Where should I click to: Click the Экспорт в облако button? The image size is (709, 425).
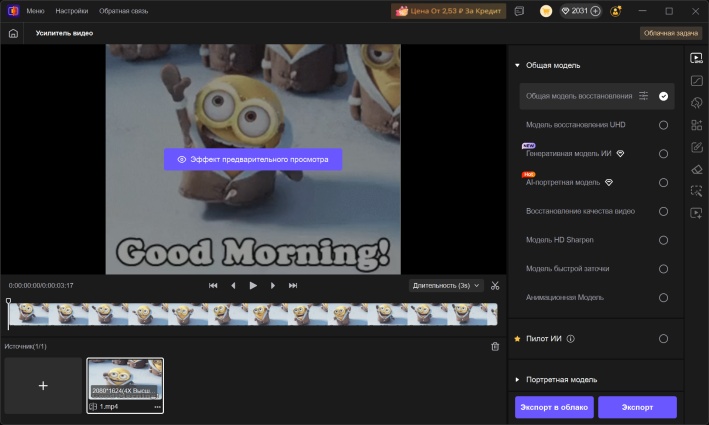[x=554, y=407]
